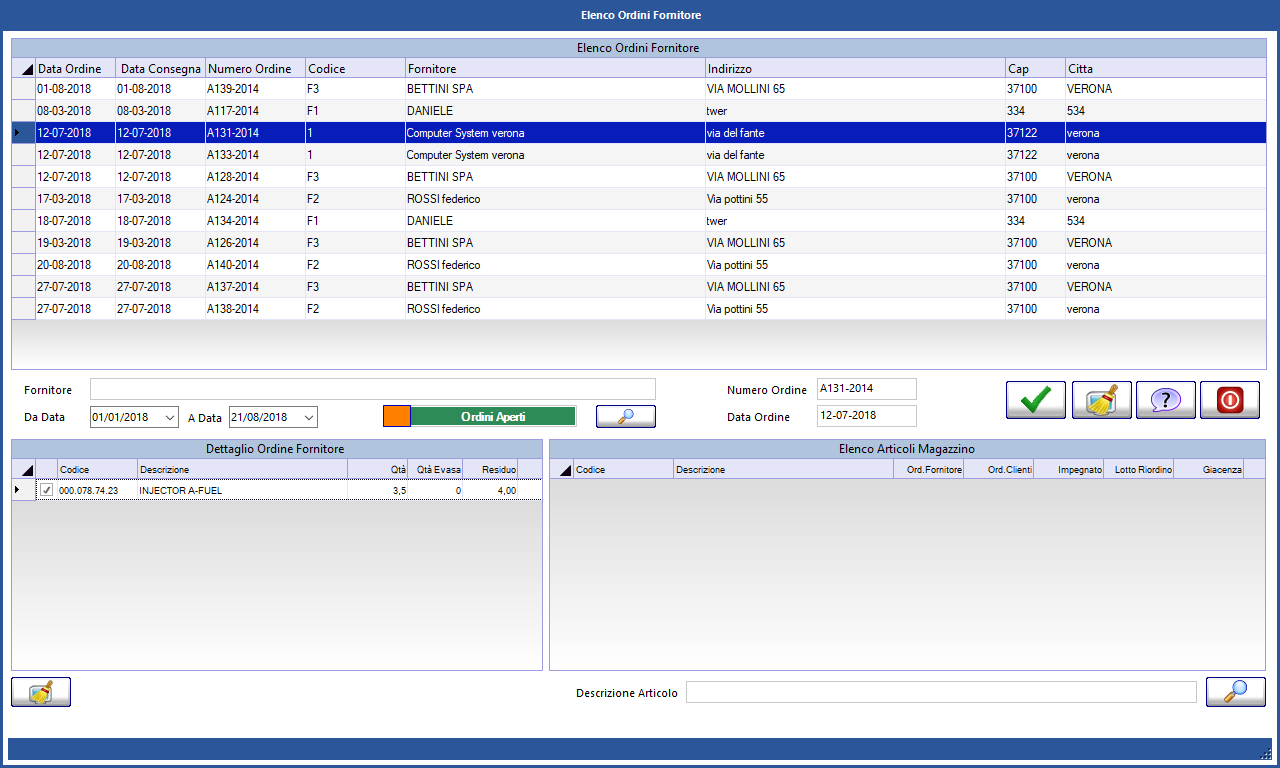This screenshot has width=1280, height=768.
Task: Click the green checkmark confirm button
Action: tap(1035, 400)
